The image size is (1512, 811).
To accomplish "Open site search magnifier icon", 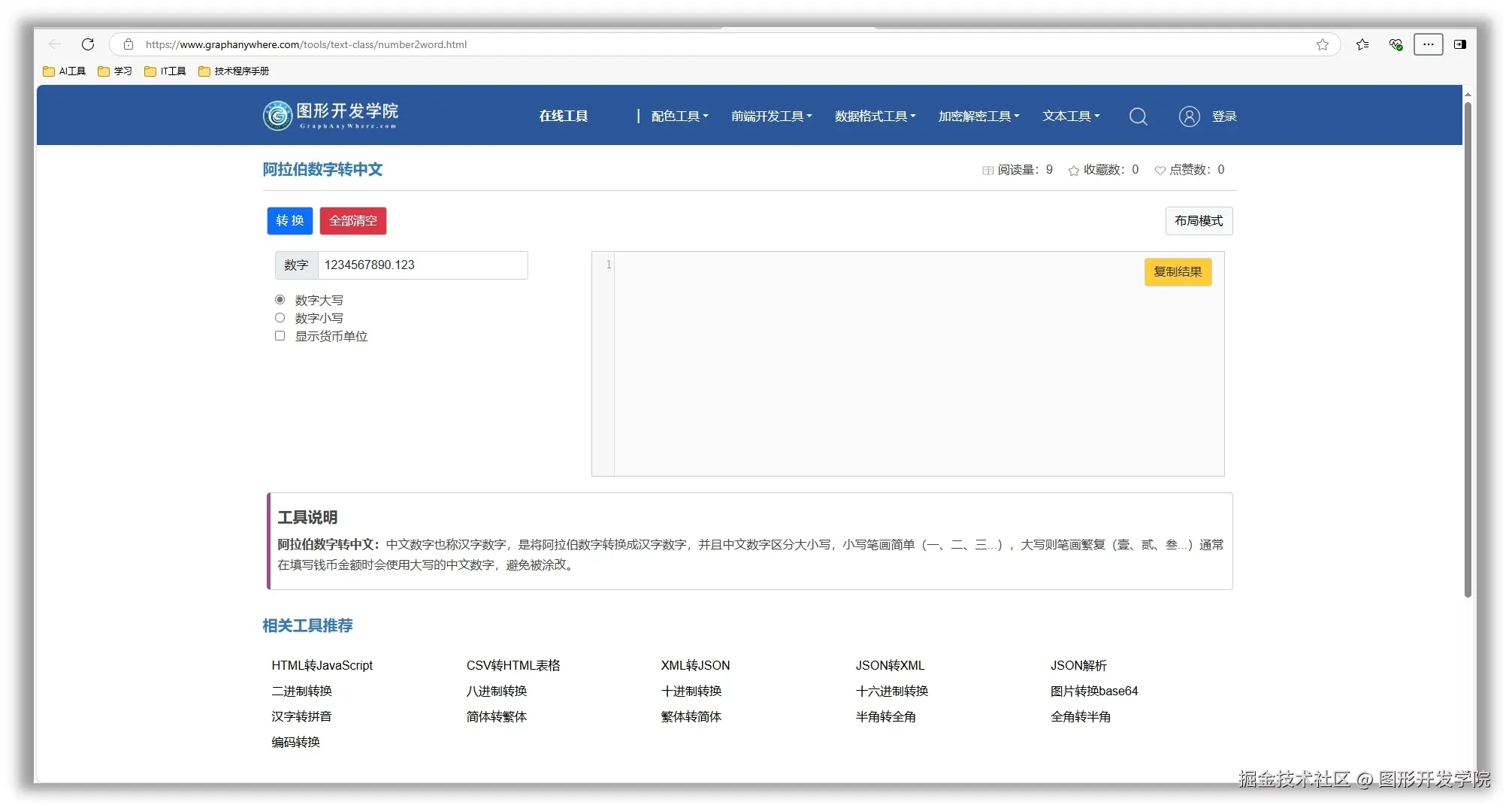I will tap(1139, 117).
